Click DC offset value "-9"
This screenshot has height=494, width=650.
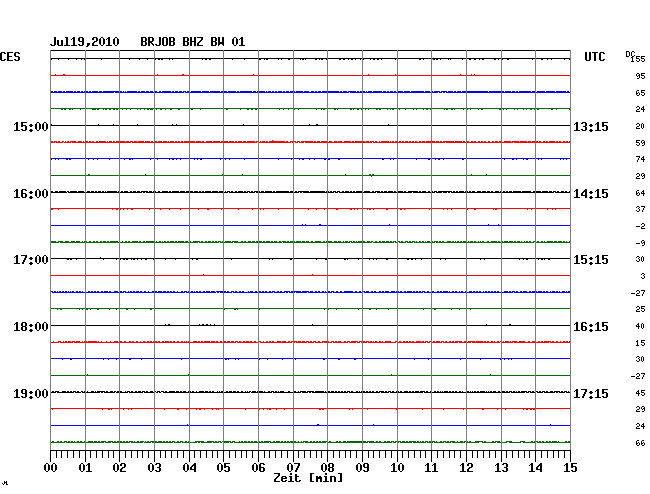[x=640, y=243]
